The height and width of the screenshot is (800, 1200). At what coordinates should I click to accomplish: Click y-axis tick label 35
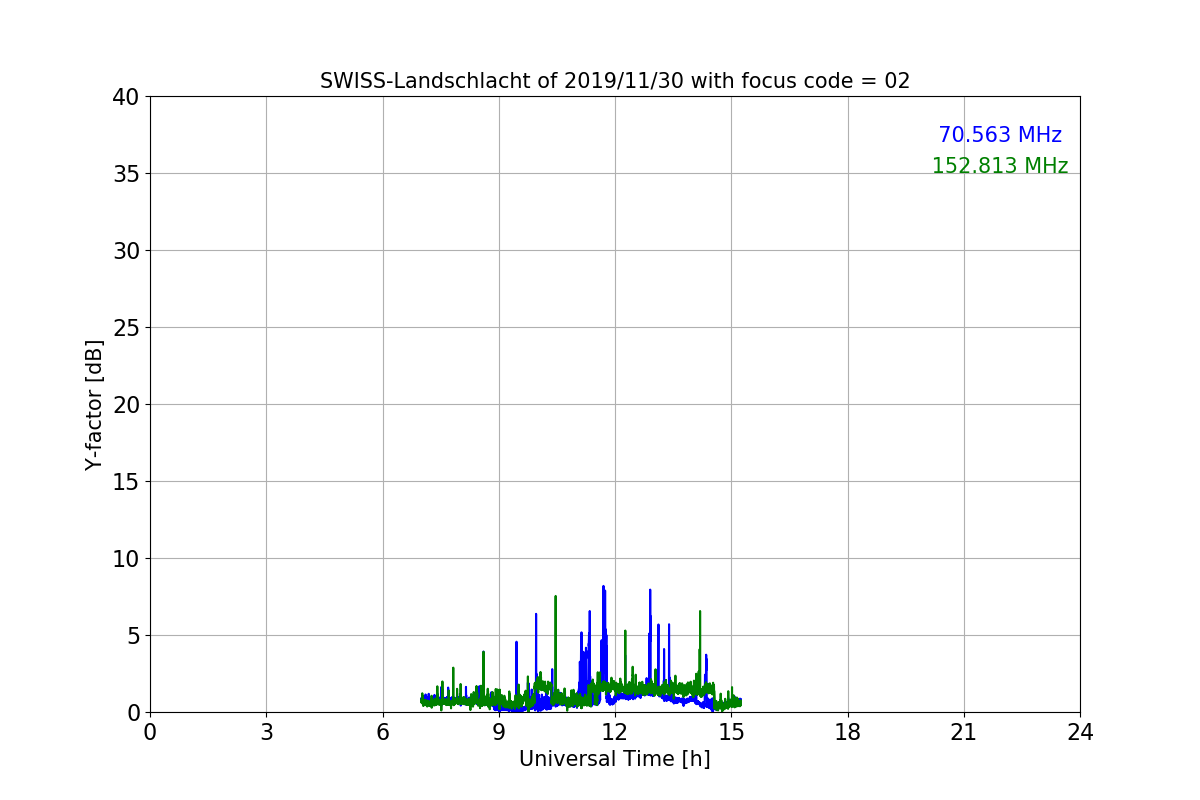(x=125, y=174)
